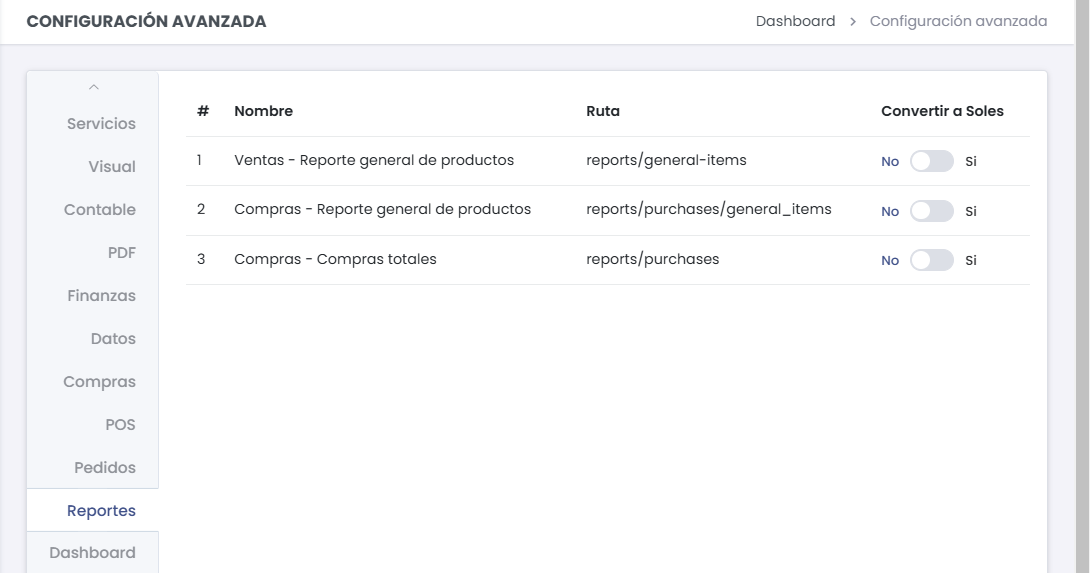Select the Compras tab in sidebar

tap(100, 382)
